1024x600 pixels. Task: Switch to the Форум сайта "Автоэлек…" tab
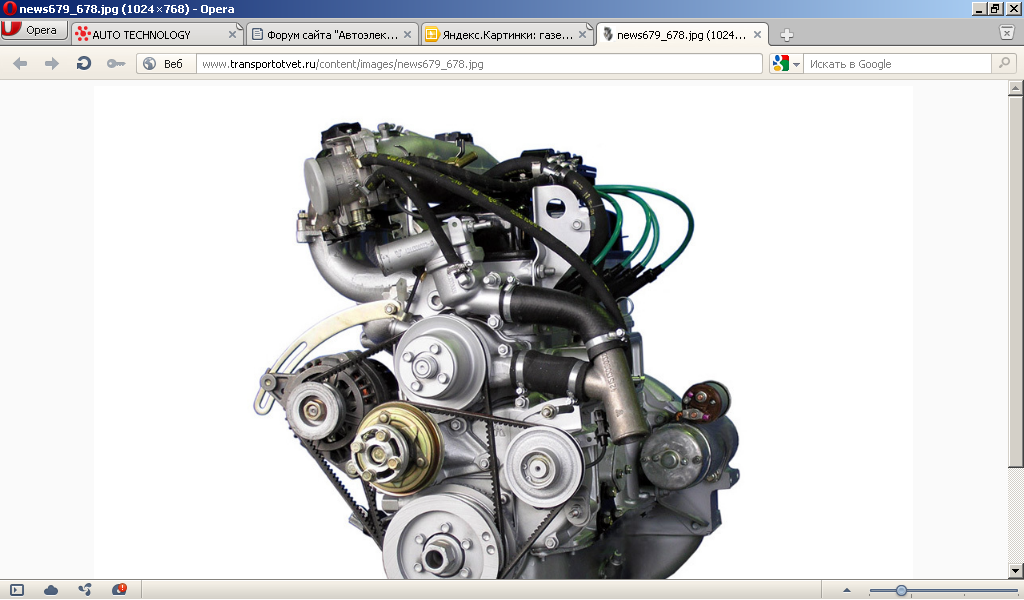pos(332,35)
